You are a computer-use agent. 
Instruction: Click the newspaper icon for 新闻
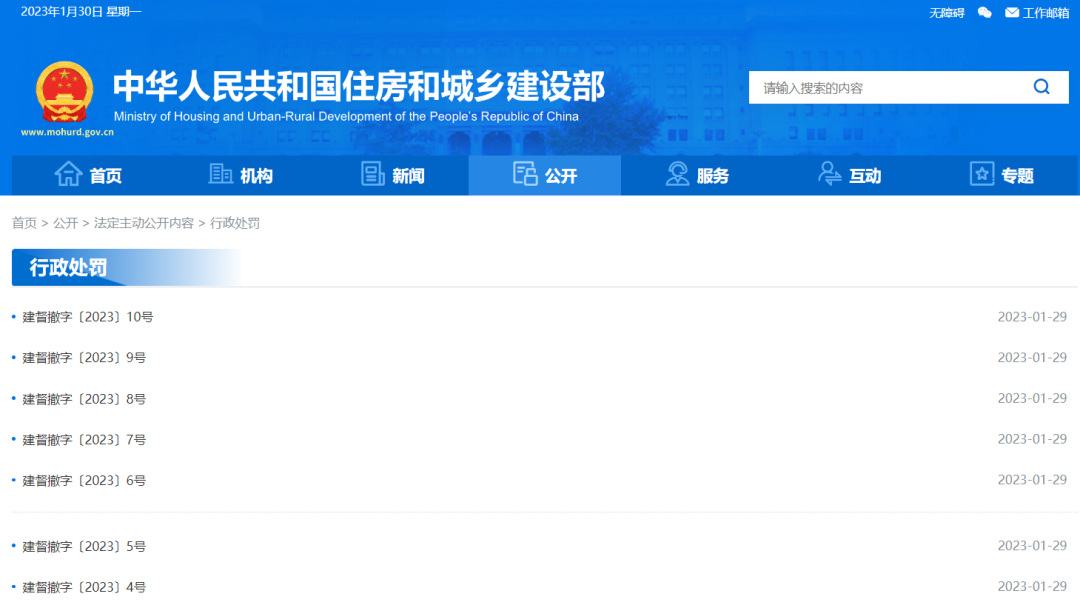click(x=373, y=175)
